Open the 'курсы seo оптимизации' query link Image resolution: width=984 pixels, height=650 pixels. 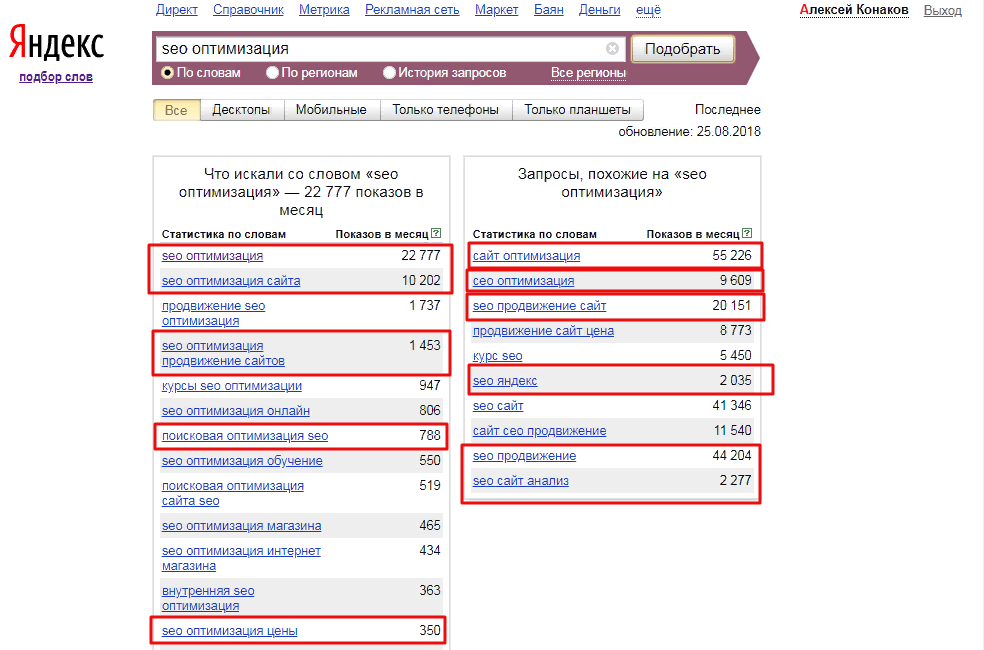pos(232,386)
